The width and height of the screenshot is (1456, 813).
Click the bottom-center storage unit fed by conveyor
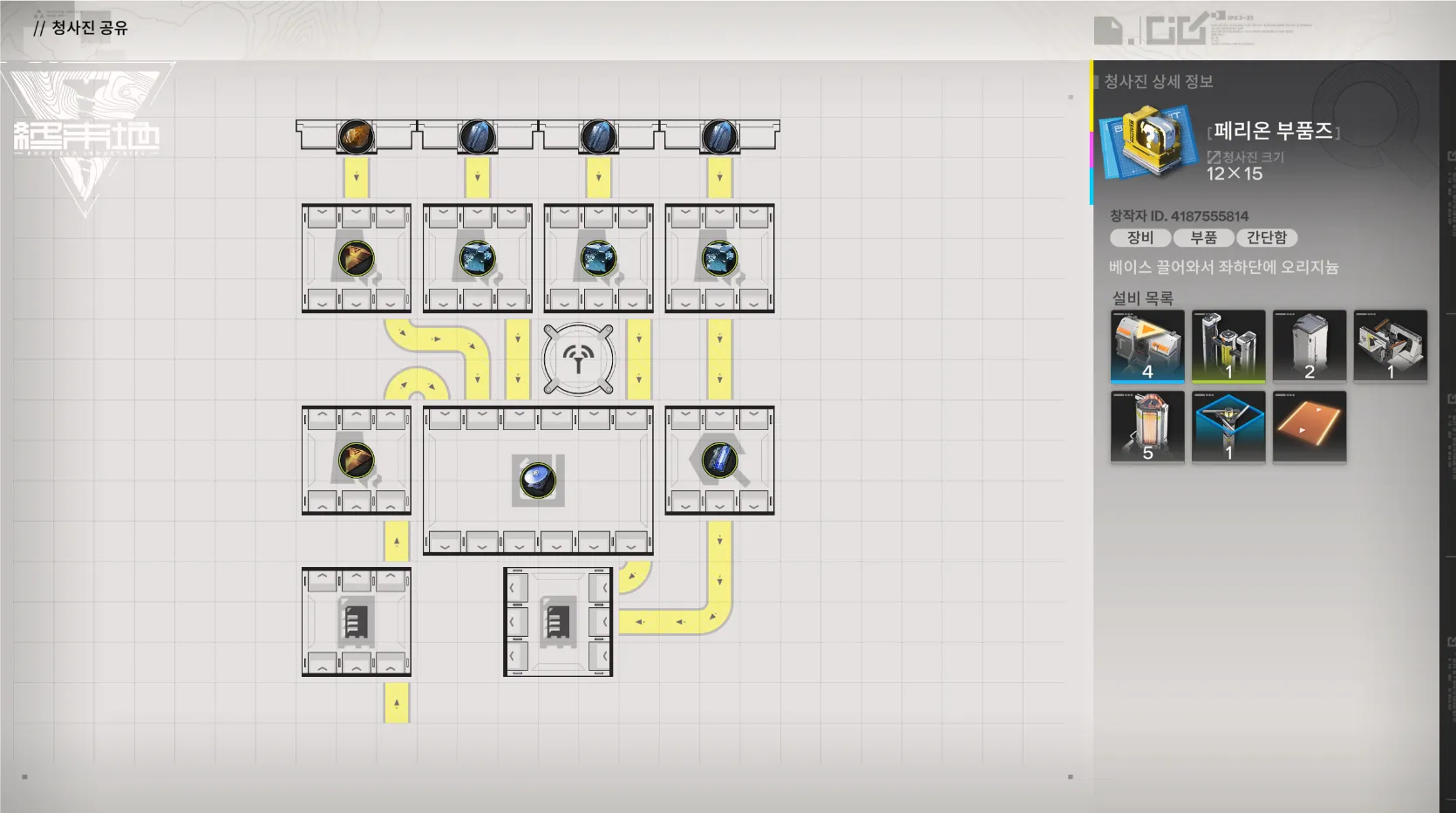(x=558, y=622)
